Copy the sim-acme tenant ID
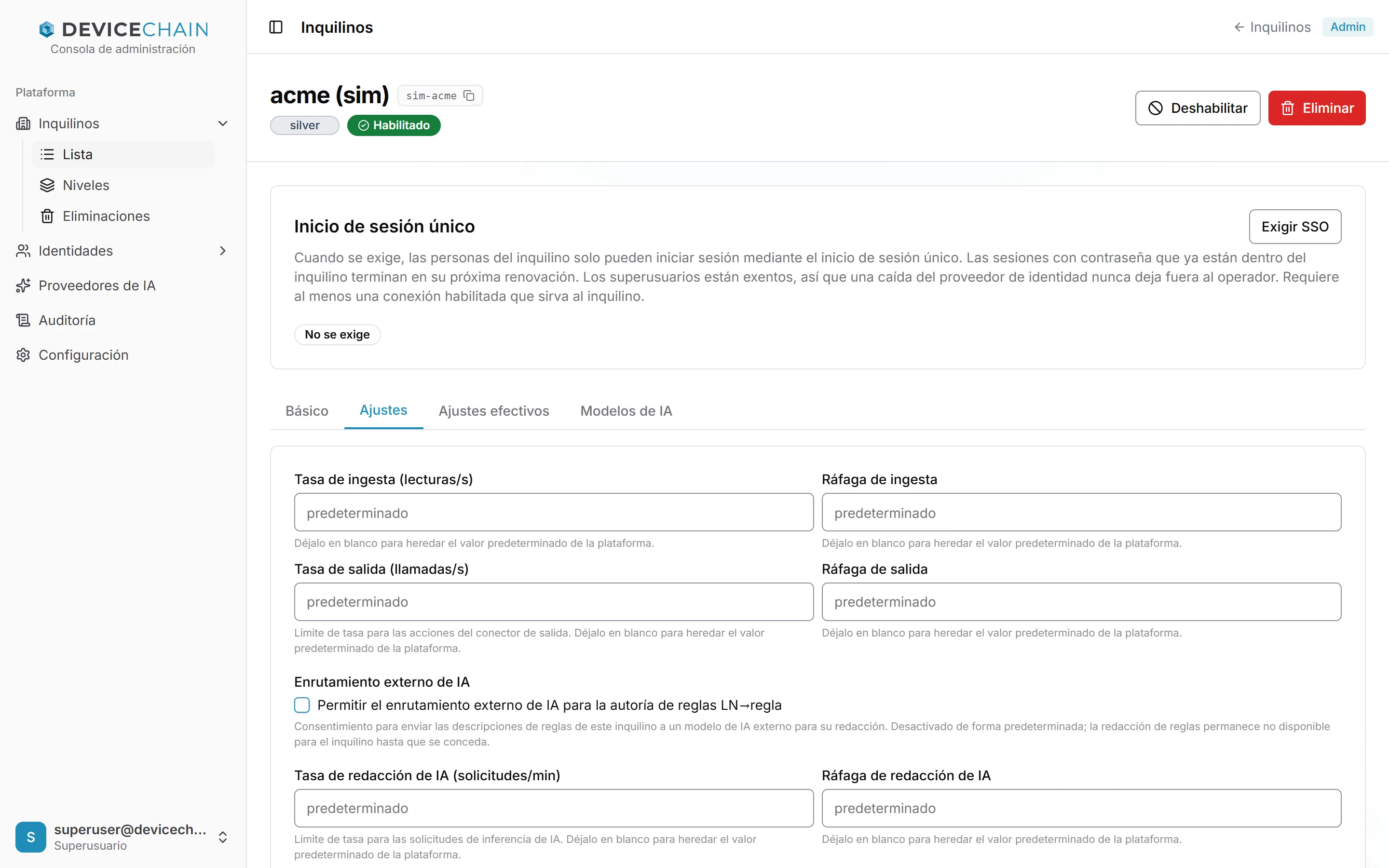The width and height of the screenshot is (1389, 868). click(x=469, y=95)
